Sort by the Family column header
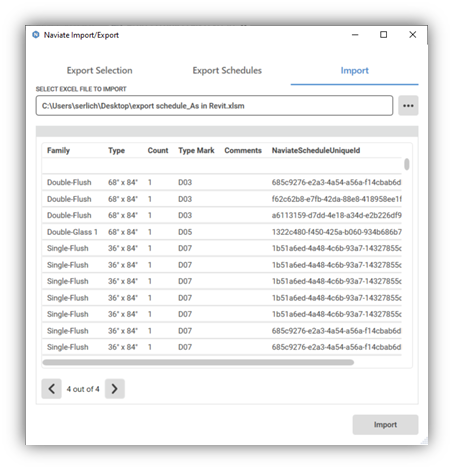Screen dimensions: 453x470 [x=58, y=150]
